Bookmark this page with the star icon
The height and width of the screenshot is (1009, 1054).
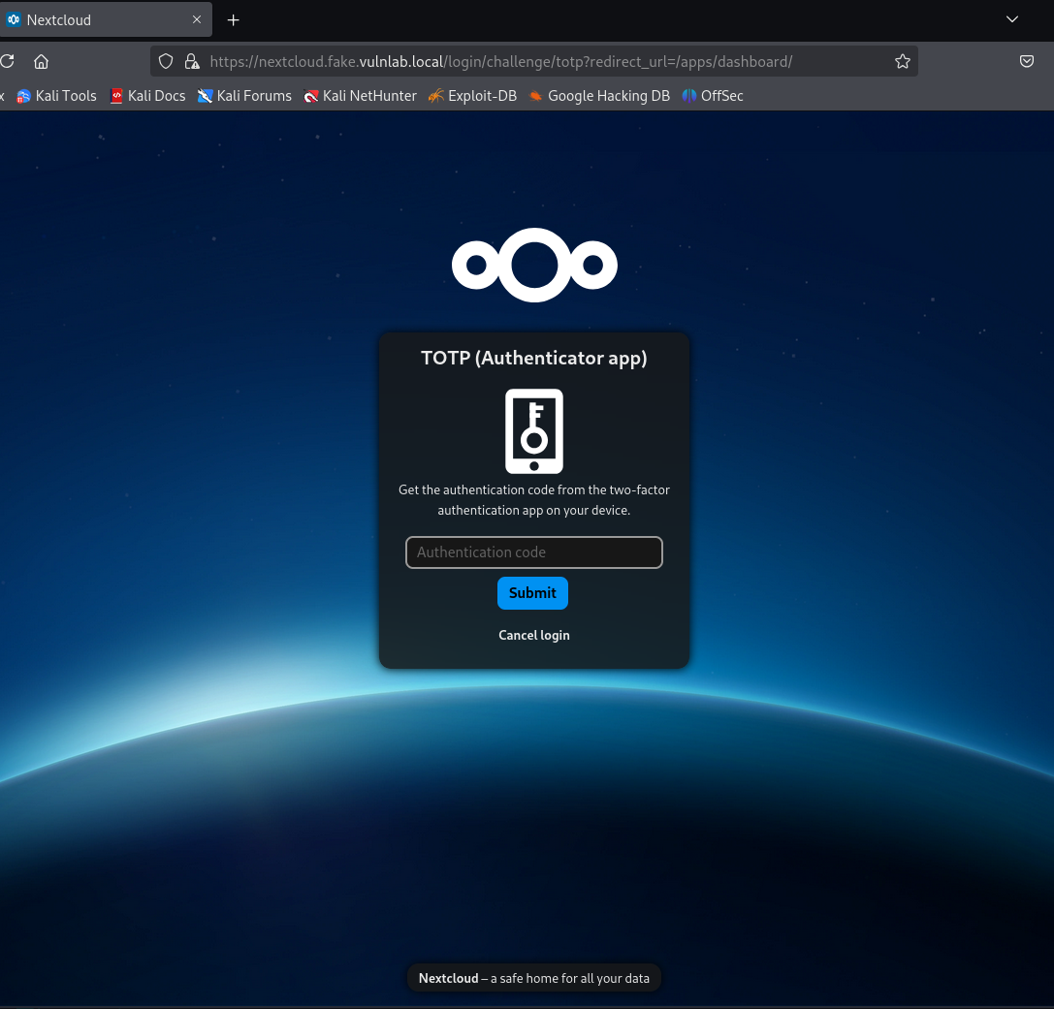pos(902,62)
